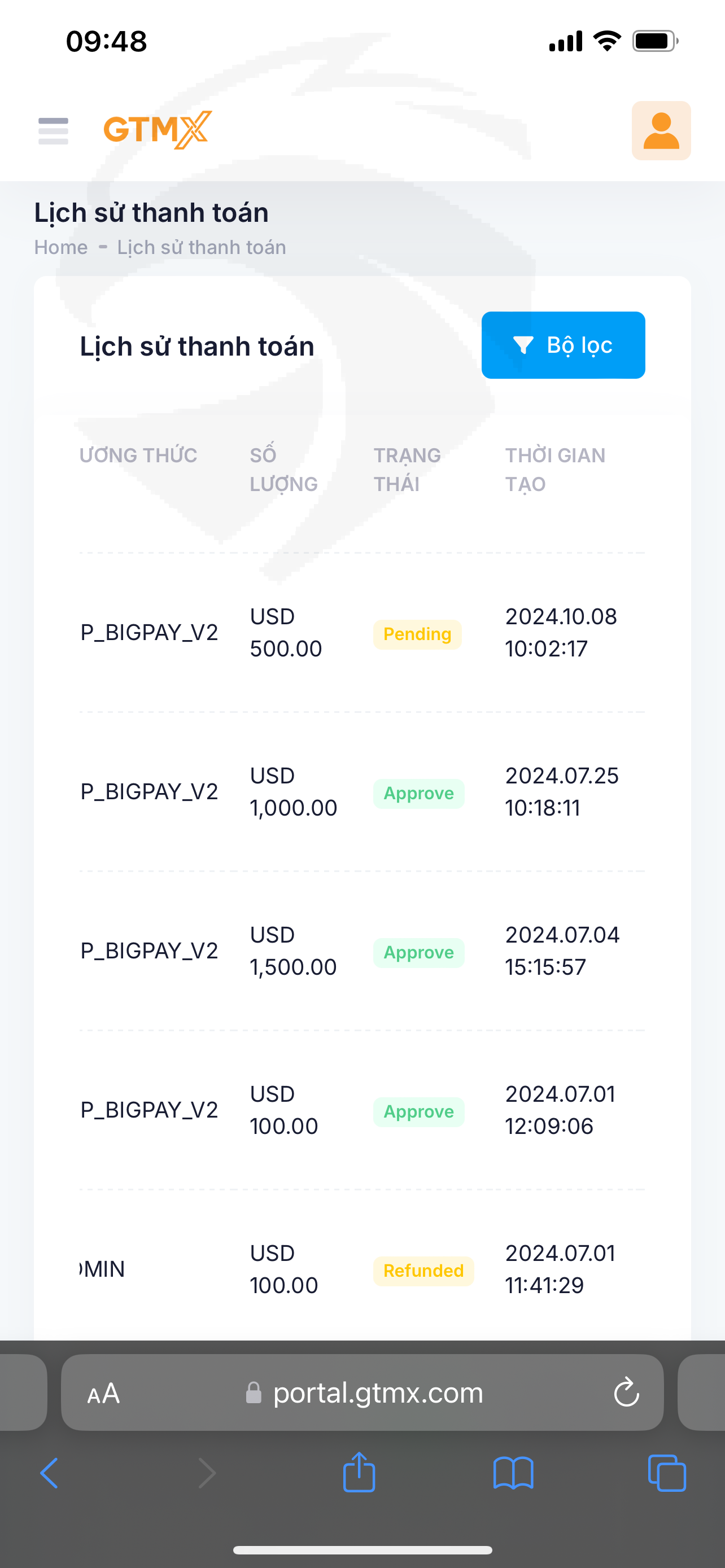The width and height of the screenshot is (725, 1568).
Task: Reload the page in Safari
Action: pos(626,1392)
